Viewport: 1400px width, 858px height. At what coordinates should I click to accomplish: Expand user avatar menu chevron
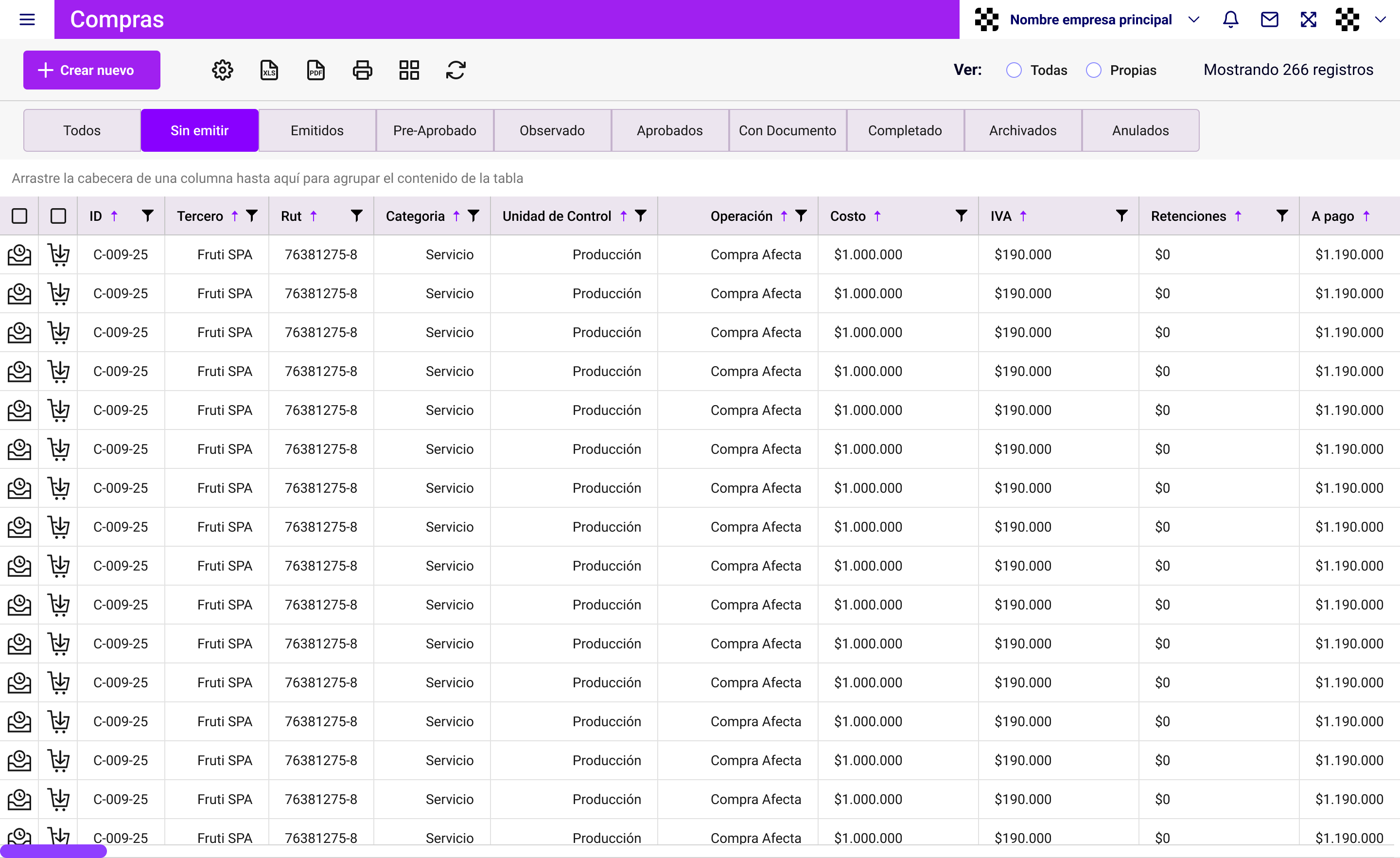1381,20
